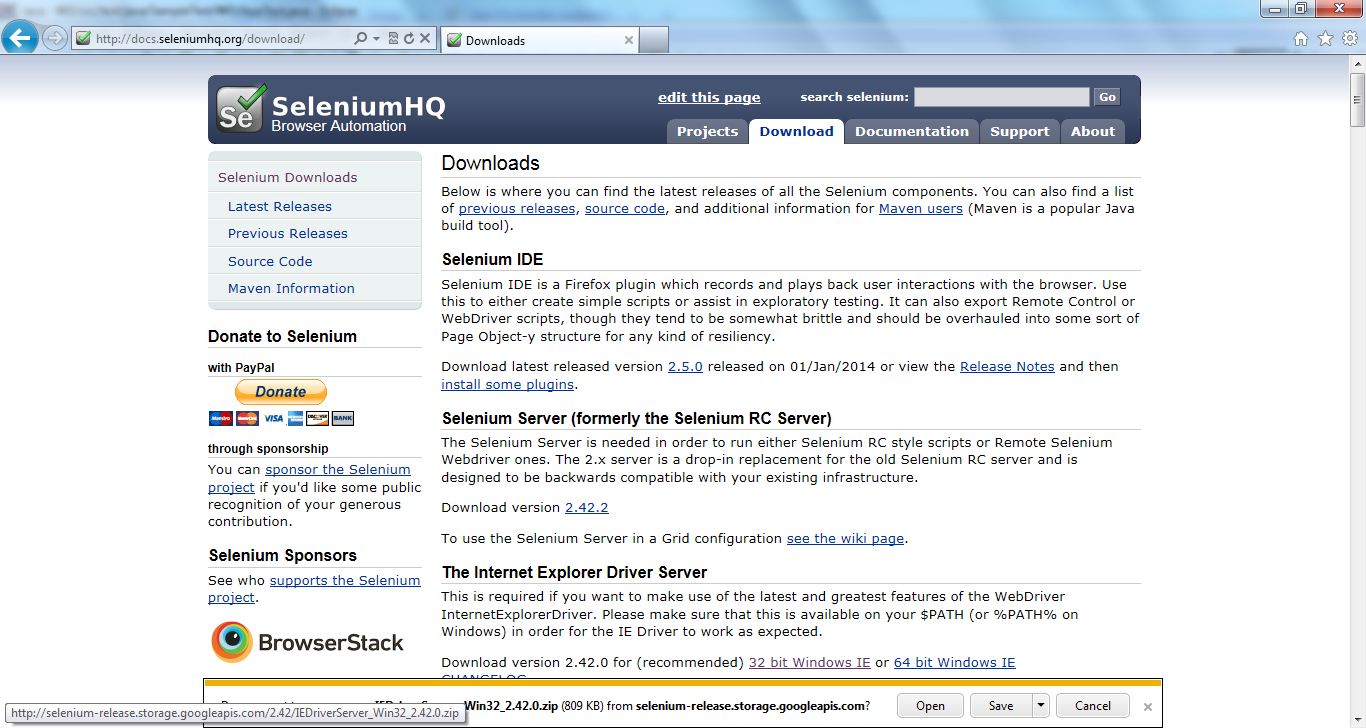Expand the Save options dropdown arrow

pyautogui.click(x=1041, y=705)
